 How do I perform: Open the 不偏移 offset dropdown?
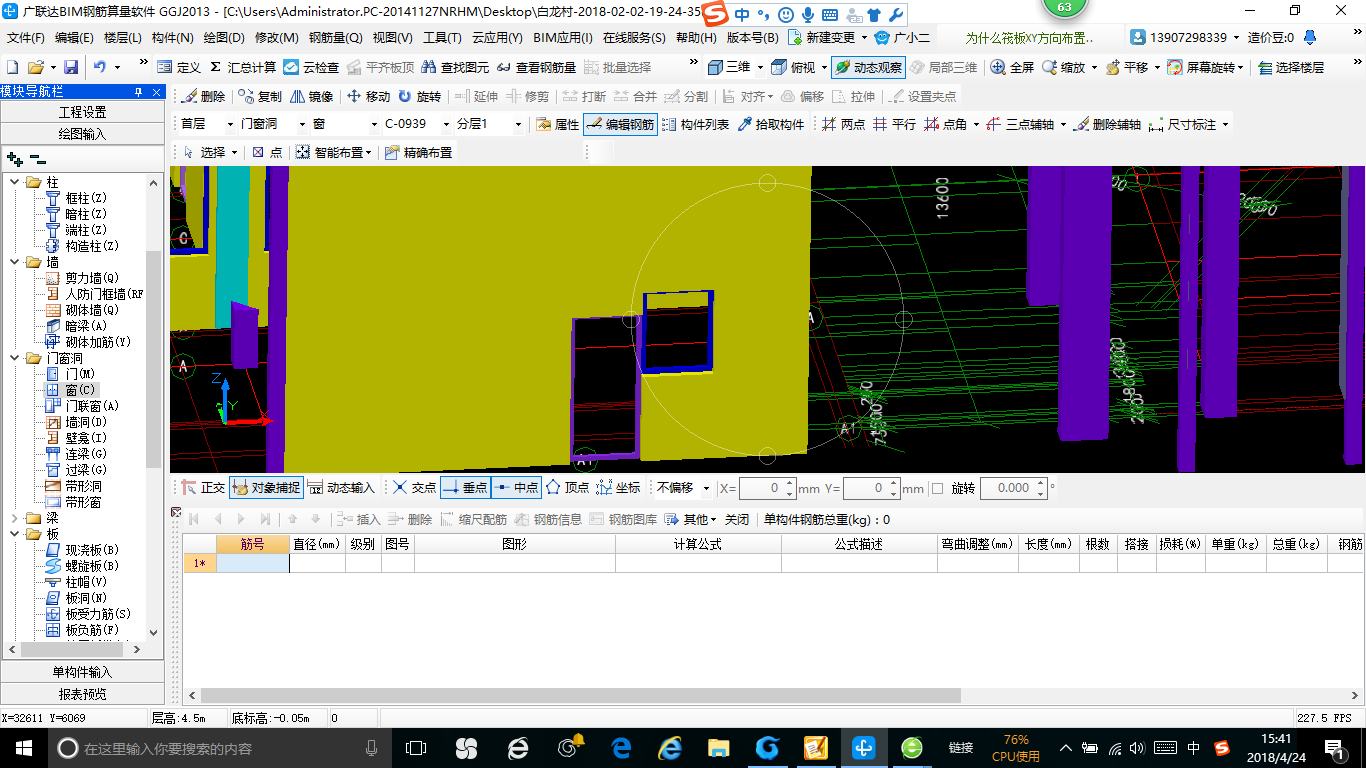coord(707,488)
